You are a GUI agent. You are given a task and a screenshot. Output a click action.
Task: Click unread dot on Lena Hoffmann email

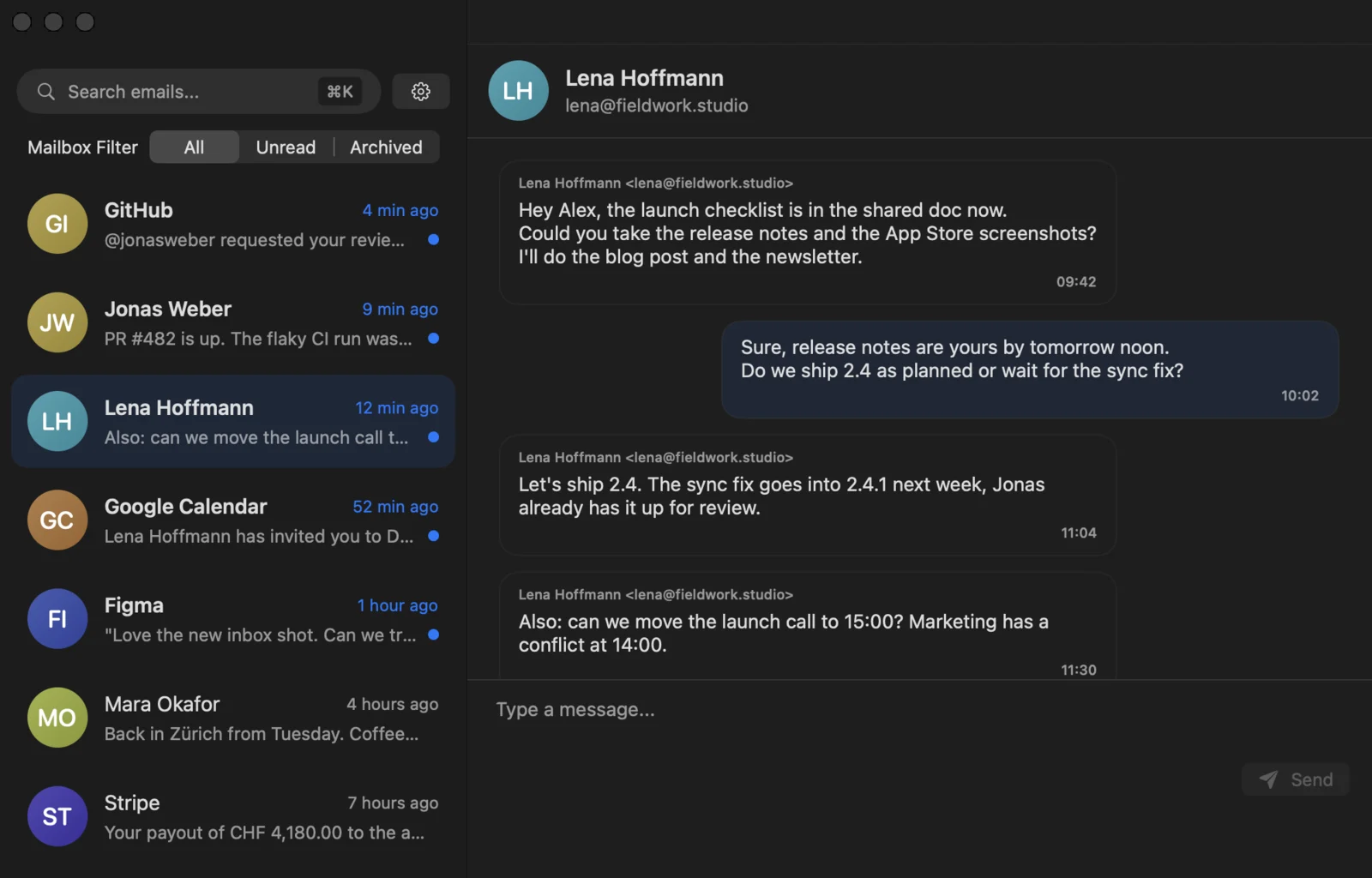(x=433, y=436)
